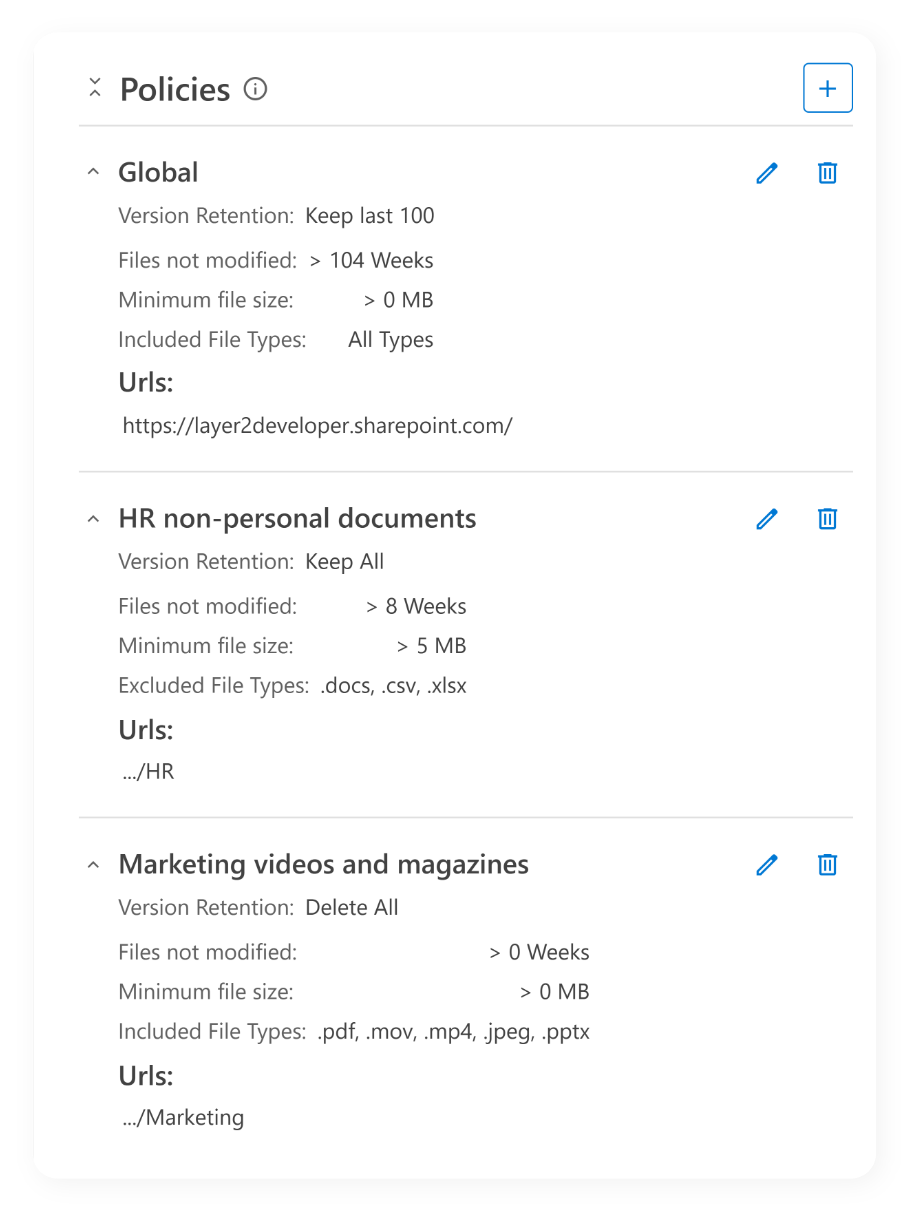Viewport: 919px width, 1221px height.
Task: Click the .../HR URL entry
Action: tap(148, 771)
